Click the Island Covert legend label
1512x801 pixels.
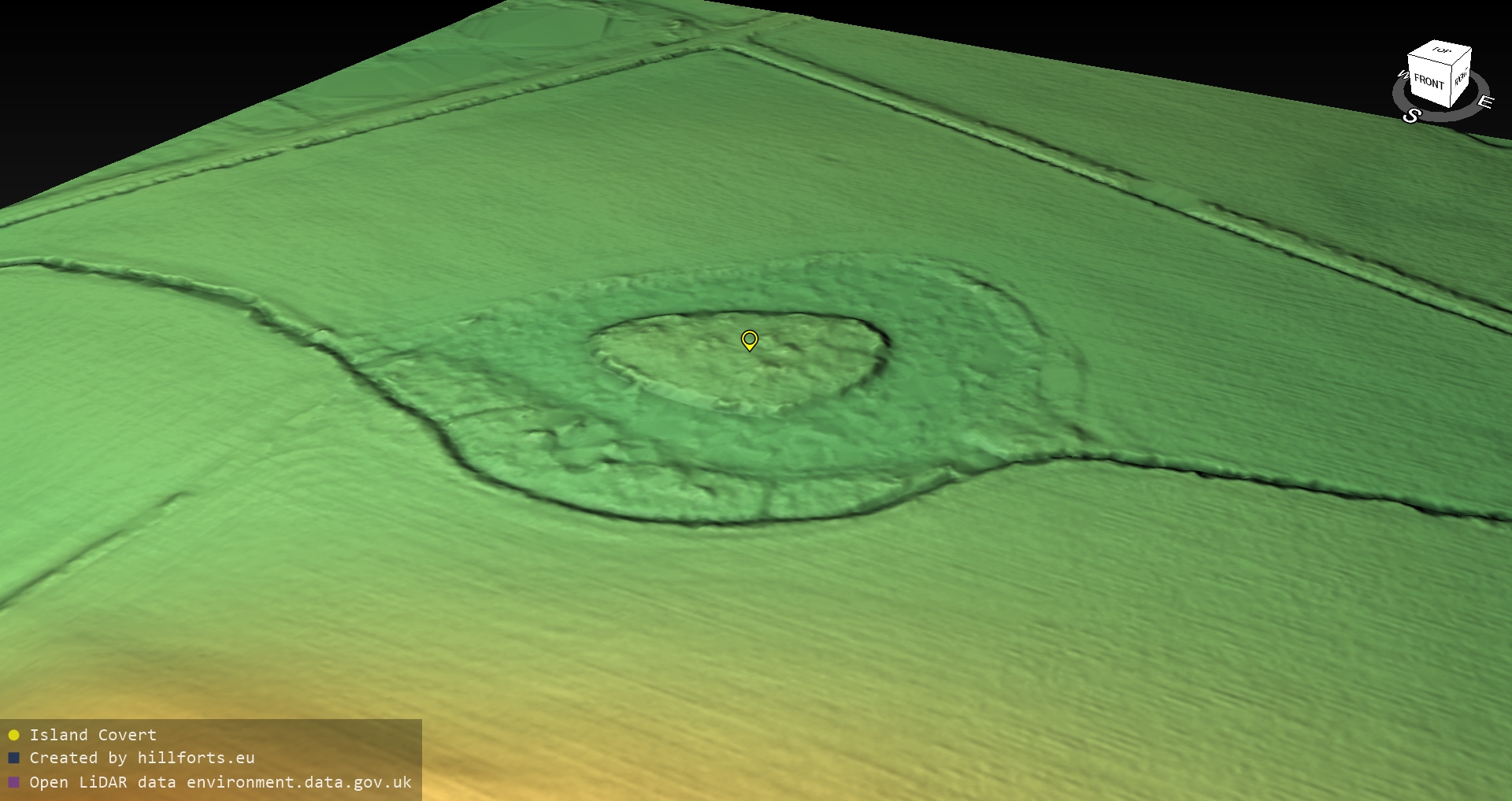tap(93, 736)
